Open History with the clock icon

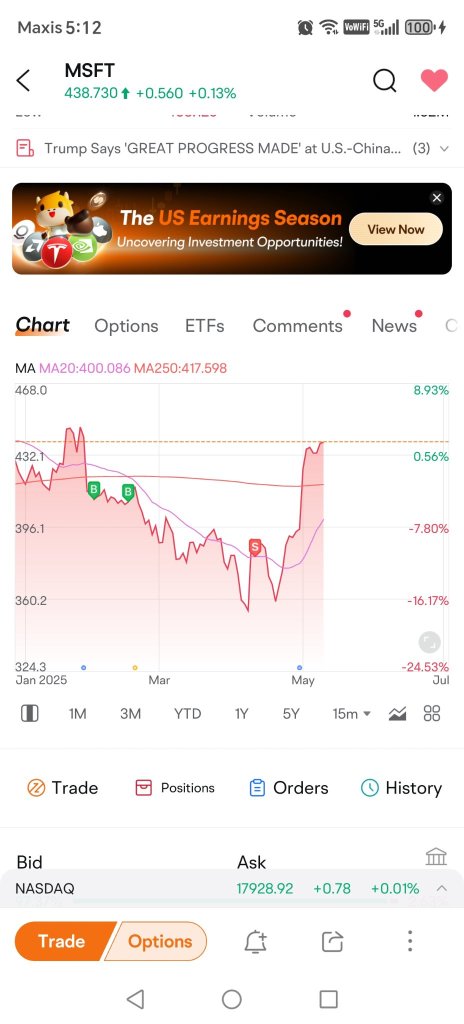401,788
